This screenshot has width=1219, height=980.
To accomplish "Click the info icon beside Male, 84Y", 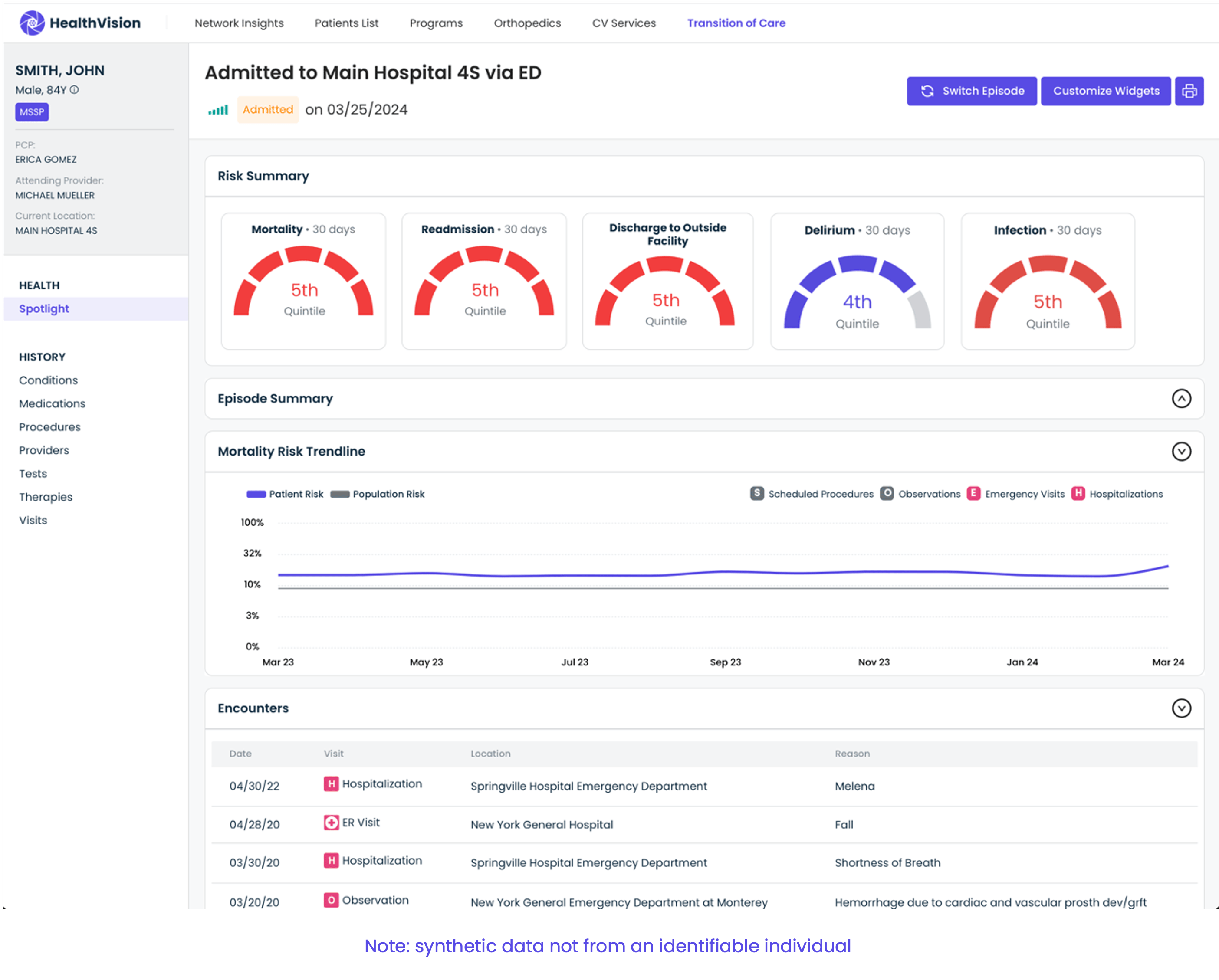I will coord(75,89).
